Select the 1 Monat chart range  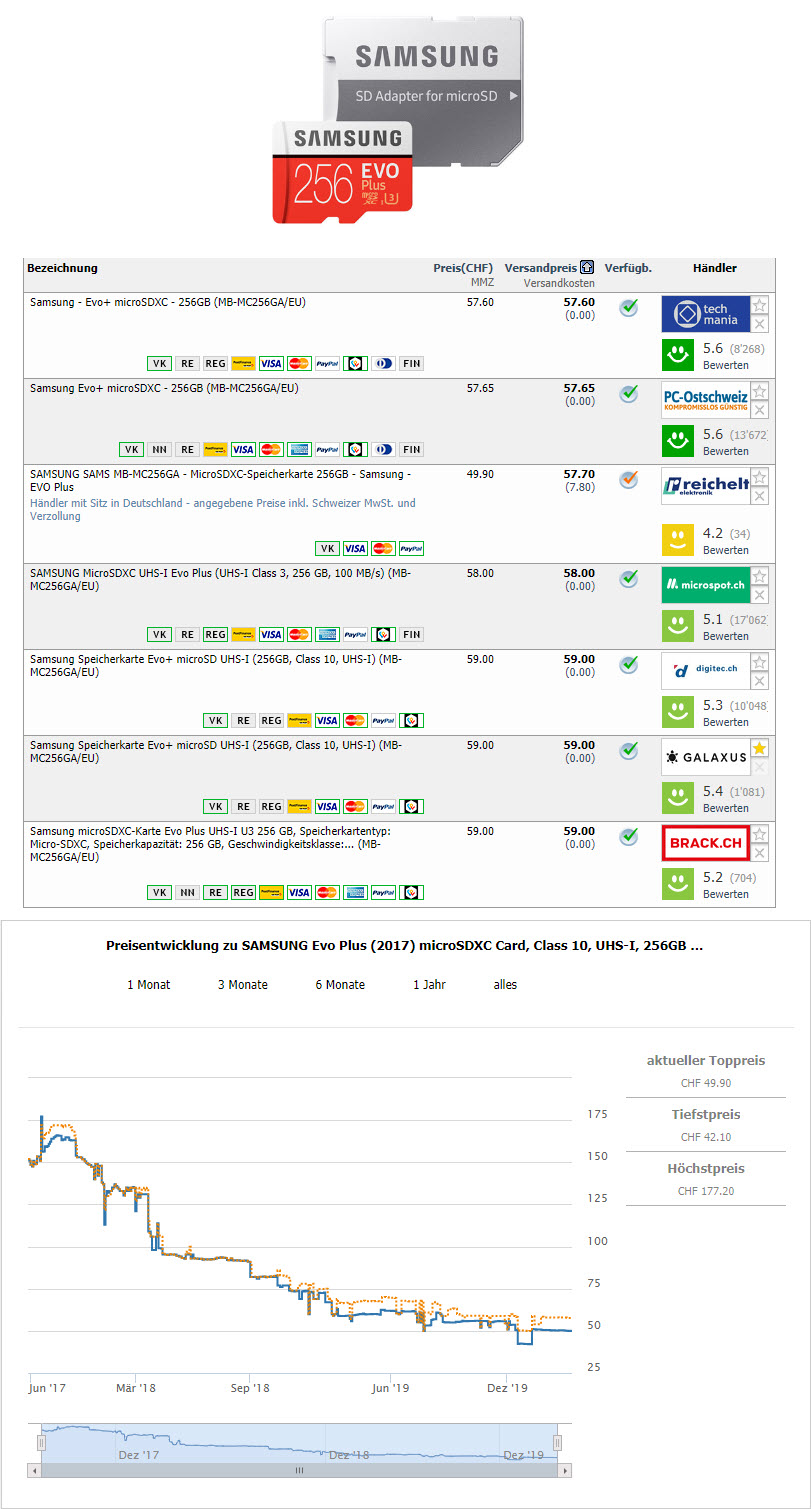tap(148, 985)
